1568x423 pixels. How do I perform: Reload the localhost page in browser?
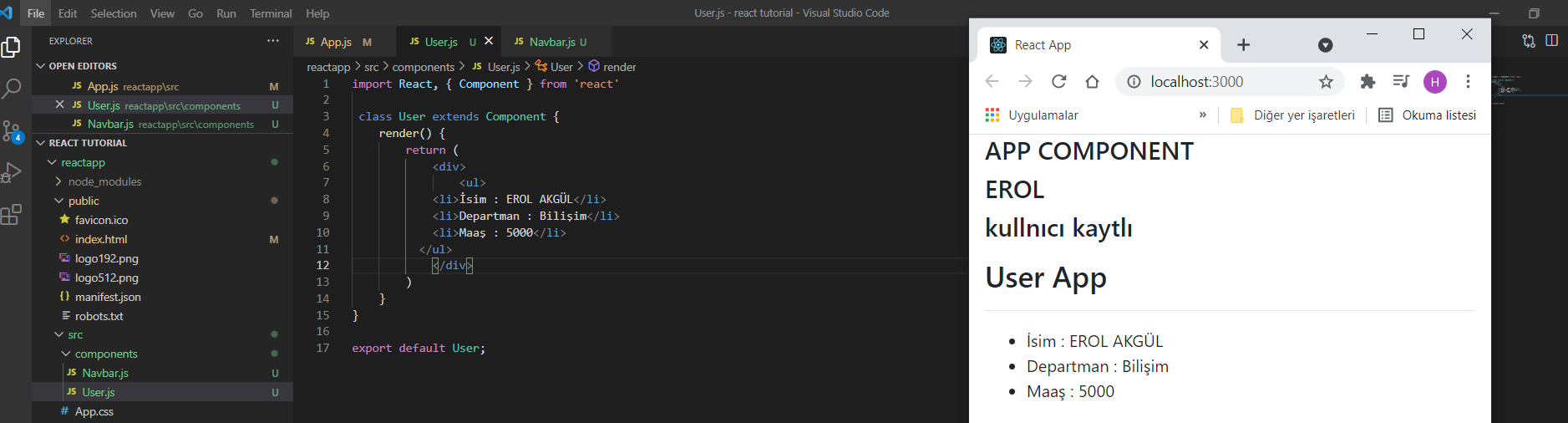pos(1058,81)
